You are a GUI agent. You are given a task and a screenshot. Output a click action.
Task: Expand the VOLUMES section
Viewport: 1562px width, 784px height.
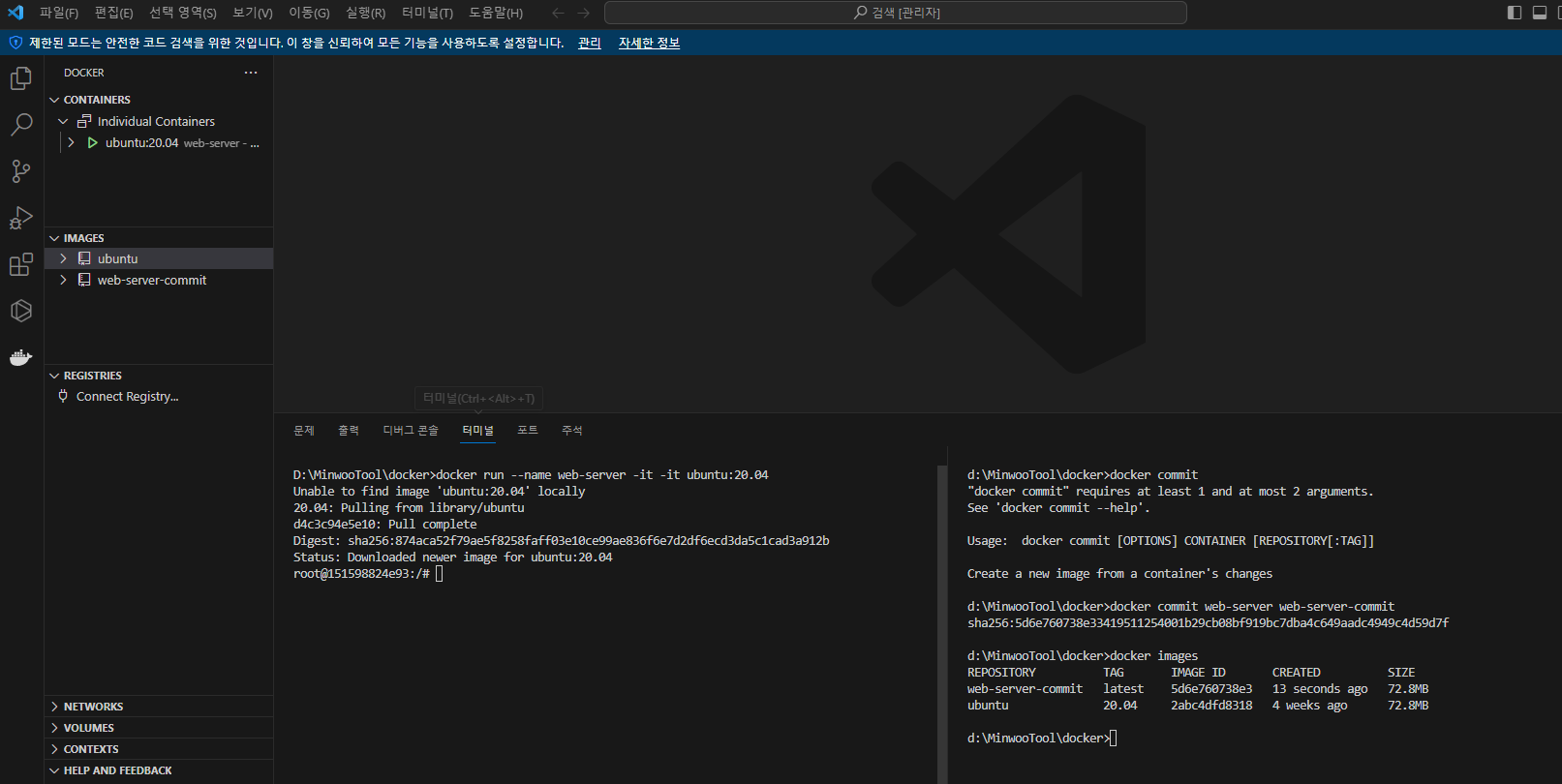54,728
